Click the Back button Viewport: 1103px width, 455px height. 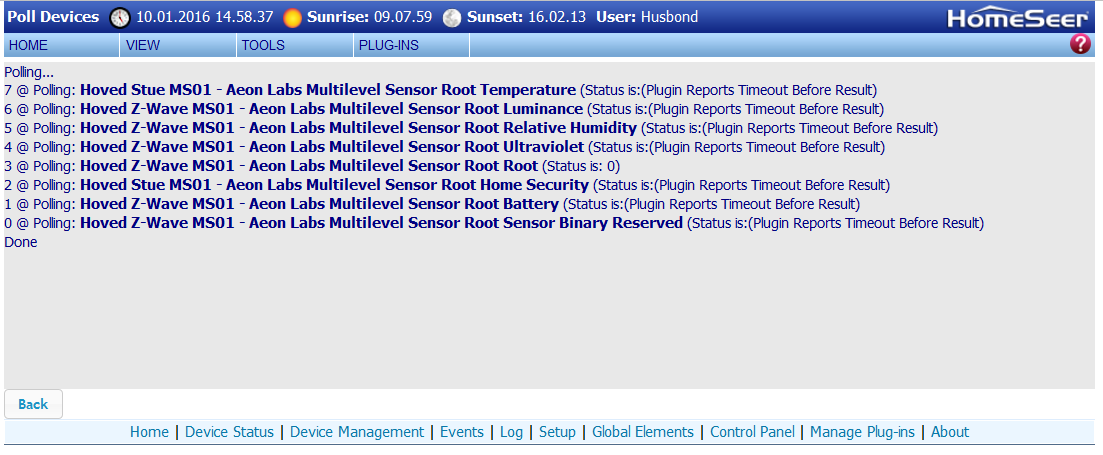33,404
